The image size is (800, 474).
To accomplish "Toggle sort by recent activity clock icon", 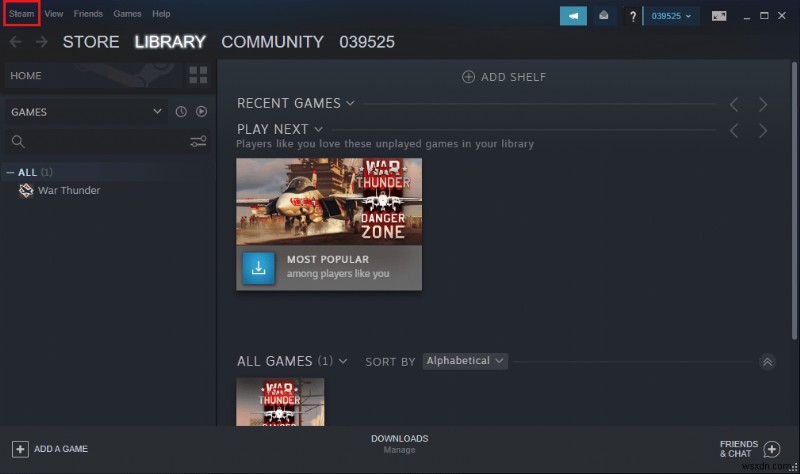I will coord(181,112).
